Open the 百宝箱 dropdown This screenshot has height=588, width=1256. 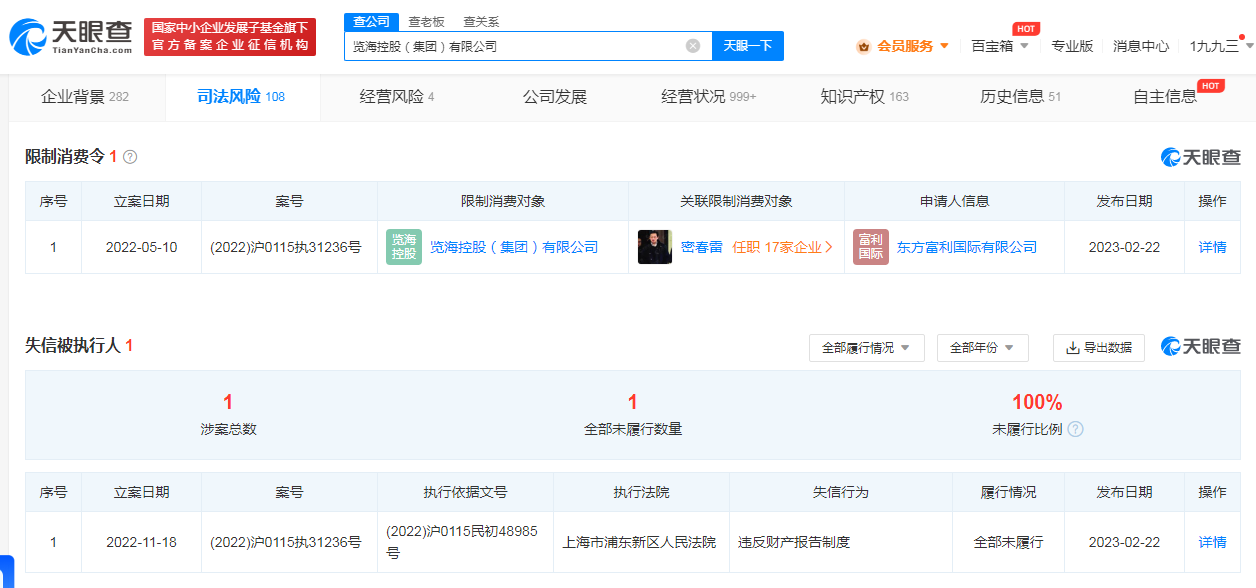(x=1000, y=46)
